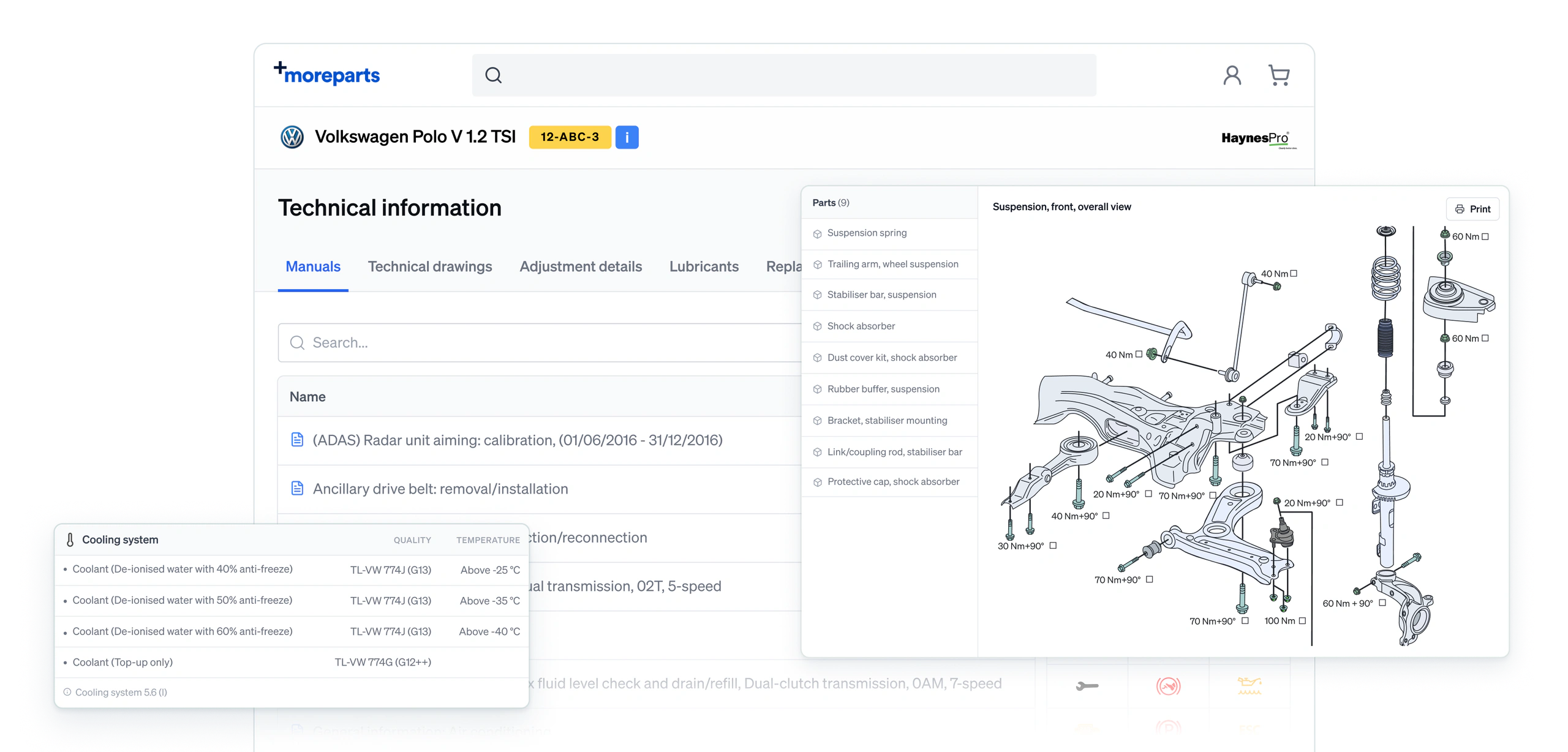Click Coolant with 40% anti-freeze row
This screenshot has width=1568, height=752.
pos(292,570)
